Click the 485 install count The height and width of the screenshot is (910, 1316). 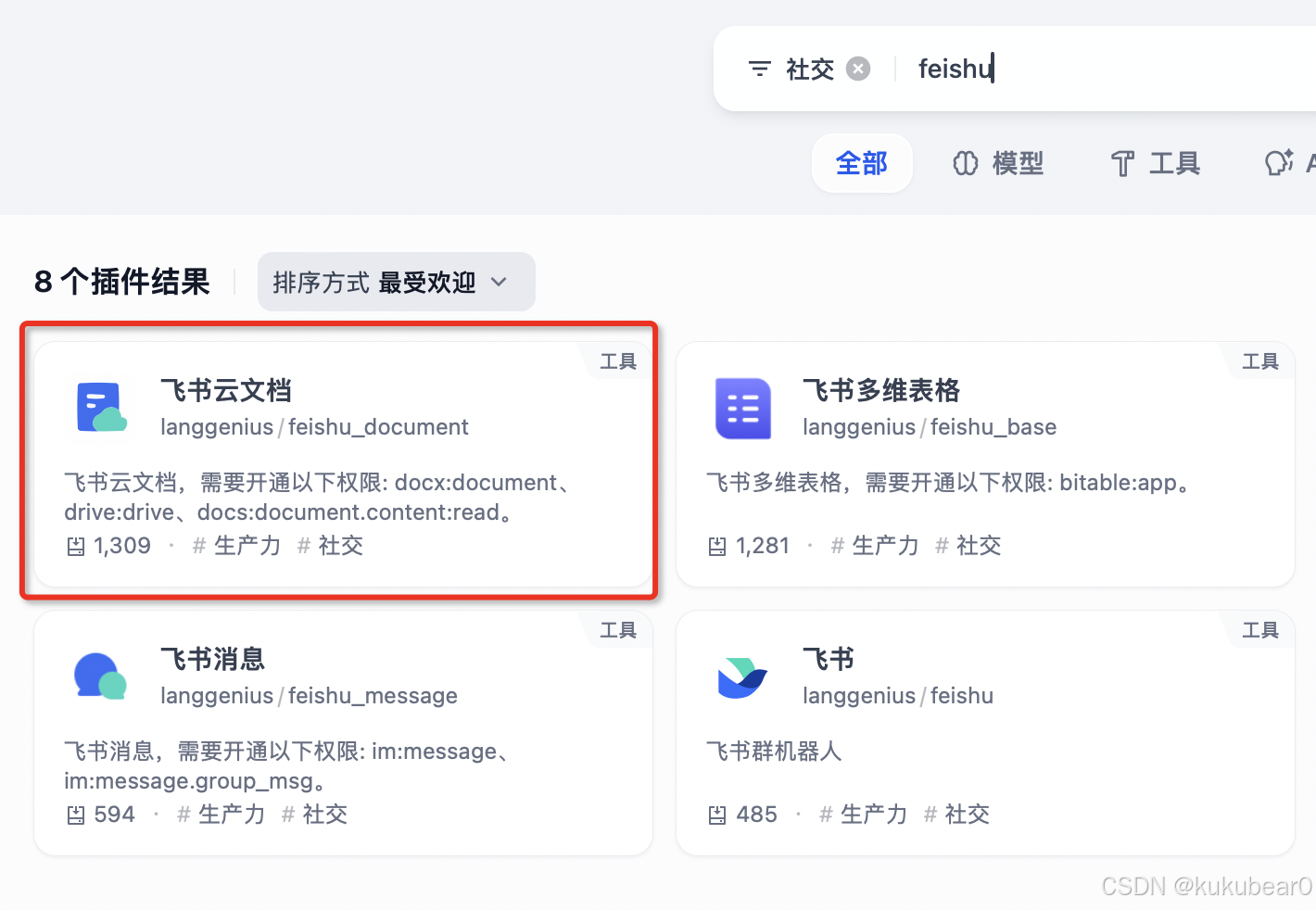pos(756,815)
